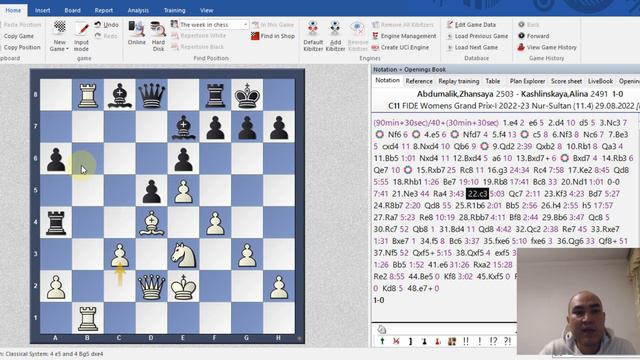Viewport: 640px width, 360px height.
Task: Click the New Game board icon
Action: [x=60, y=28]
